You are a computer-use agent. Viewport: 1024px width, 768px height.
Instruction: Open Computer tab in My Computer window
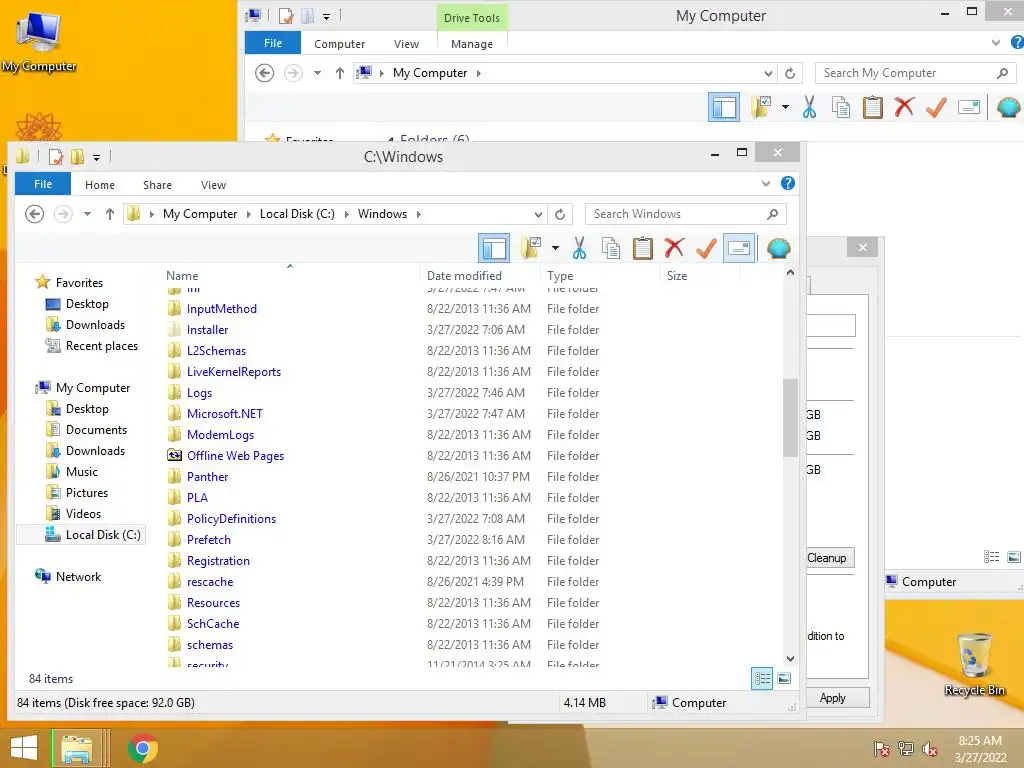click(x=340, y=44)
